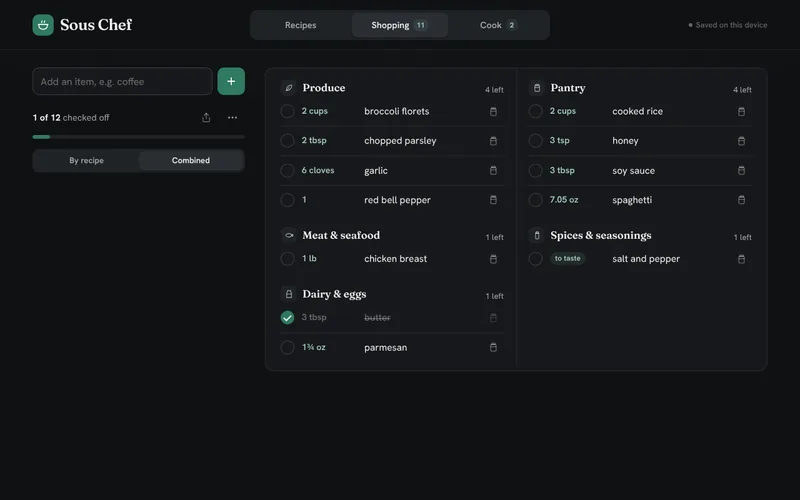
Task: Click the Dairy & eggs heading
Action: [x=334, y=294]
